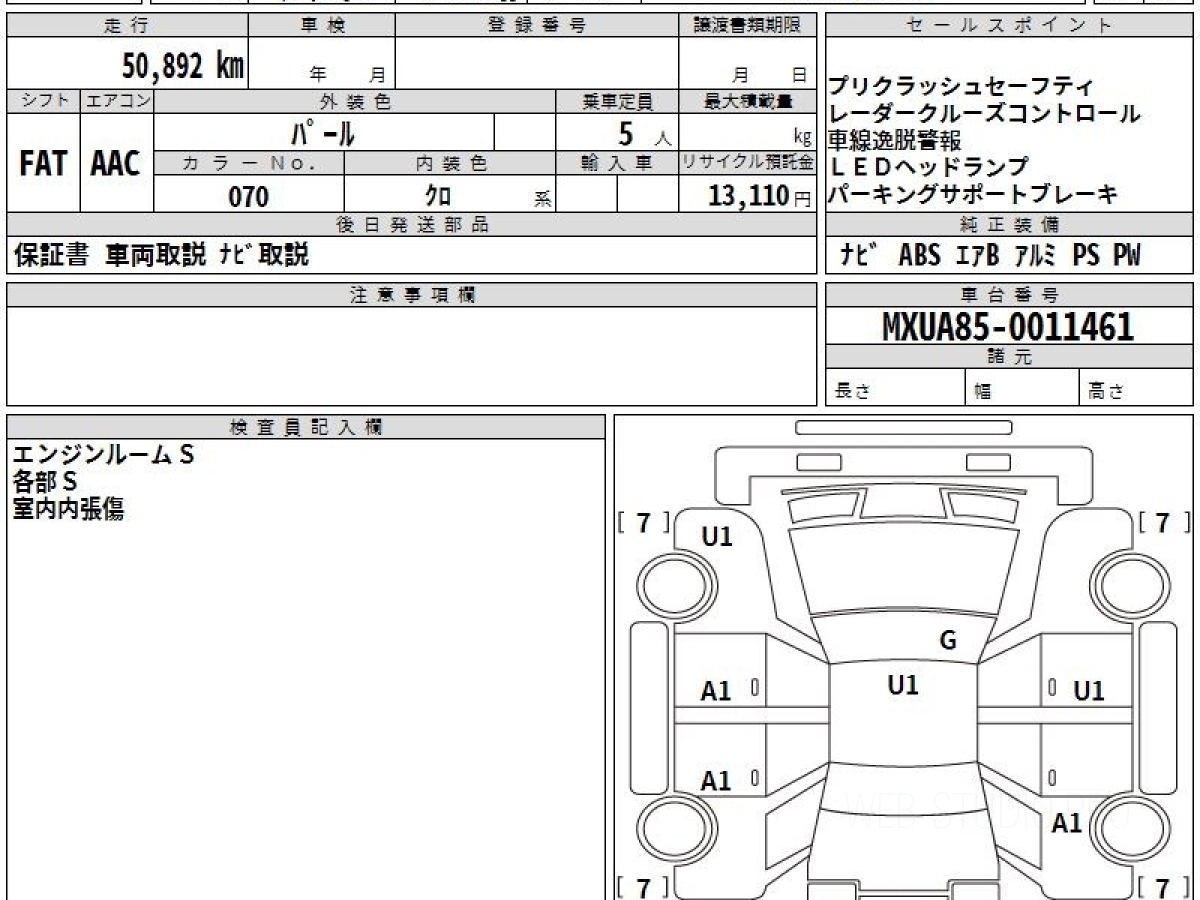1200x900 pixels.
Task: Select the 外装色 header
Action: click(x=355, y=101)
